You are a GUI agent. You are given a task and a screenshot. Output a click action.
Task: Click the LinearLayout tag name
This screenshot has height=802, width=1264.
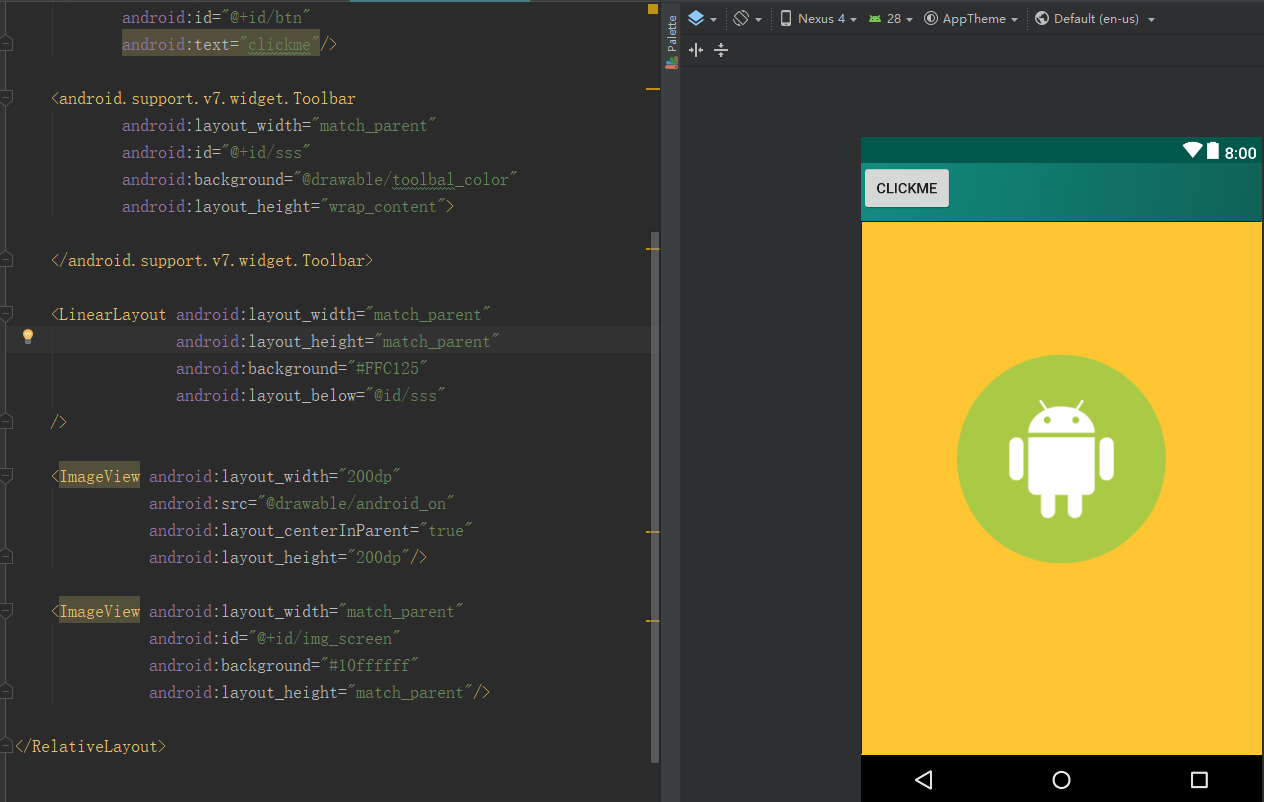(112, 314)
